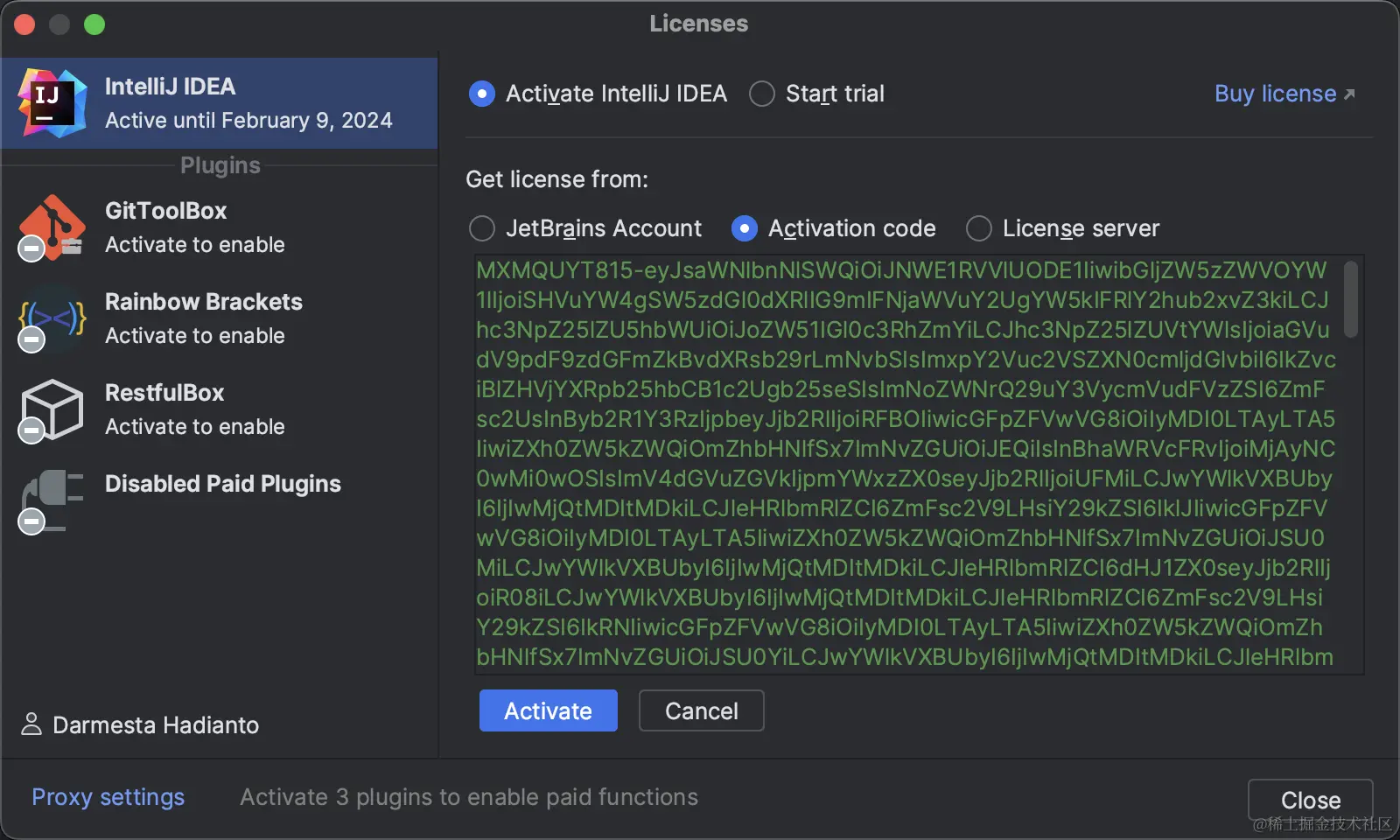Viewport: 1400px width, 840px height.
Task: Click the user account icon beside Darmesta Hadianto
Action: pos(31,724)
